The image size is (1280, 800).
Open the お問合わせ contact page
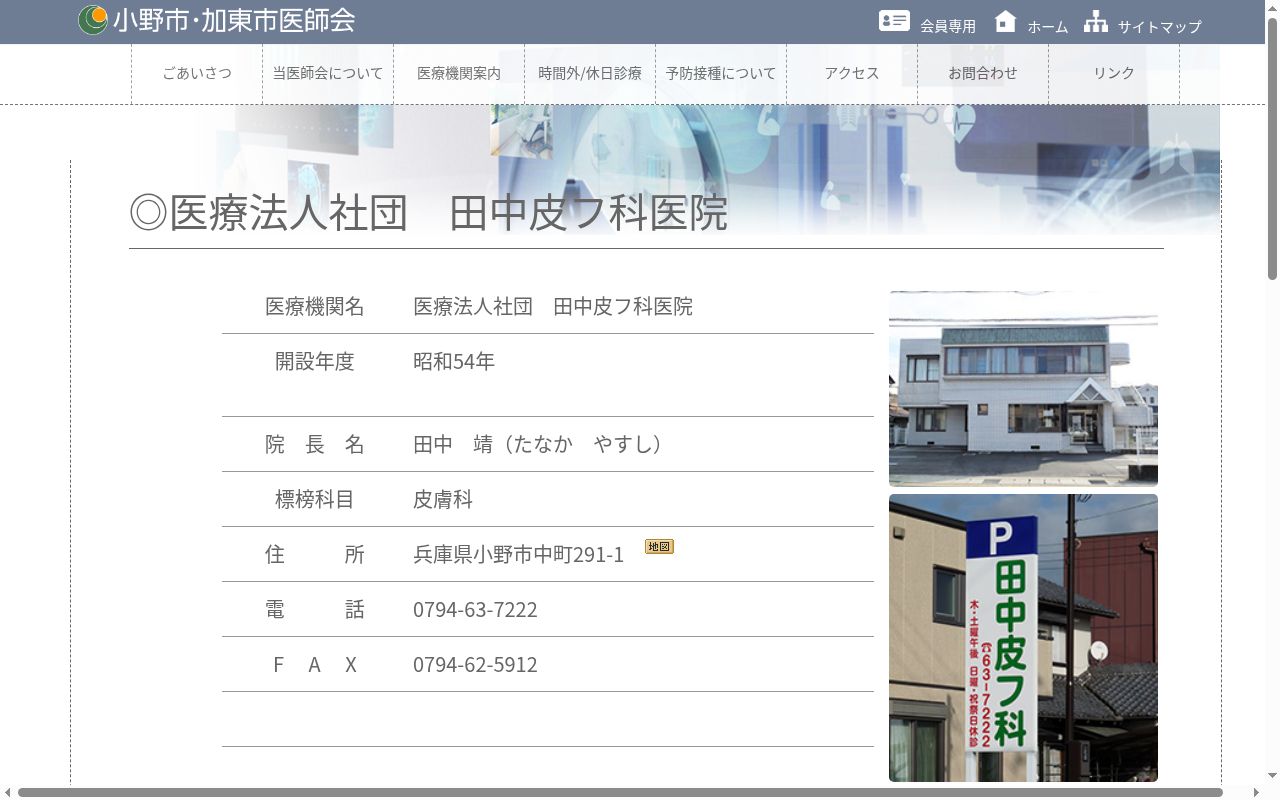(x=983, y=73)
